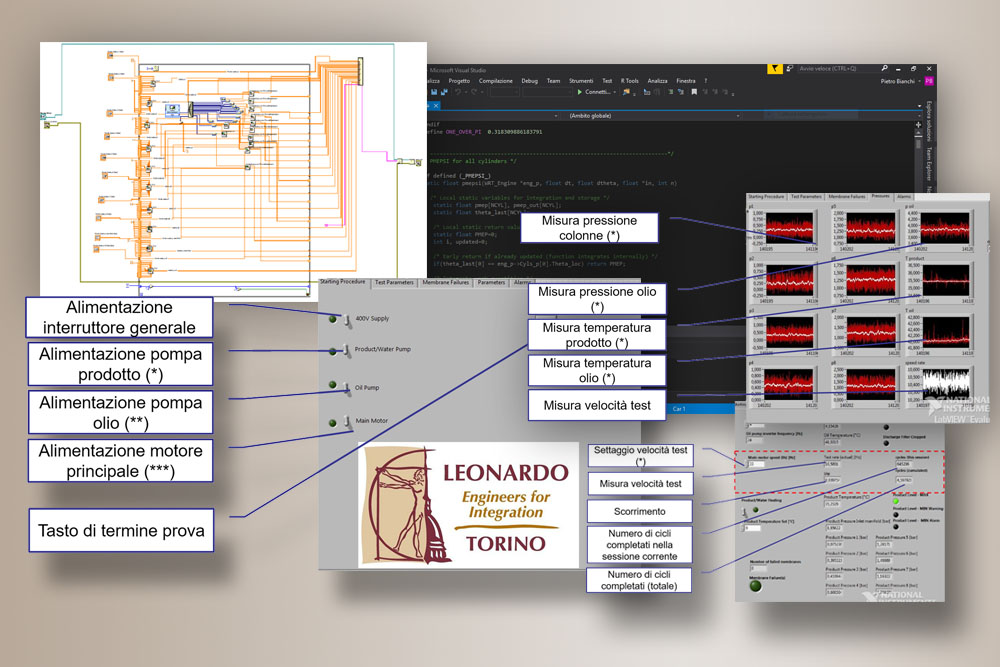The height and width of the screenshot is (667, 1000).
Task: Click the T oil temperature chart
Action: [946, 332]
